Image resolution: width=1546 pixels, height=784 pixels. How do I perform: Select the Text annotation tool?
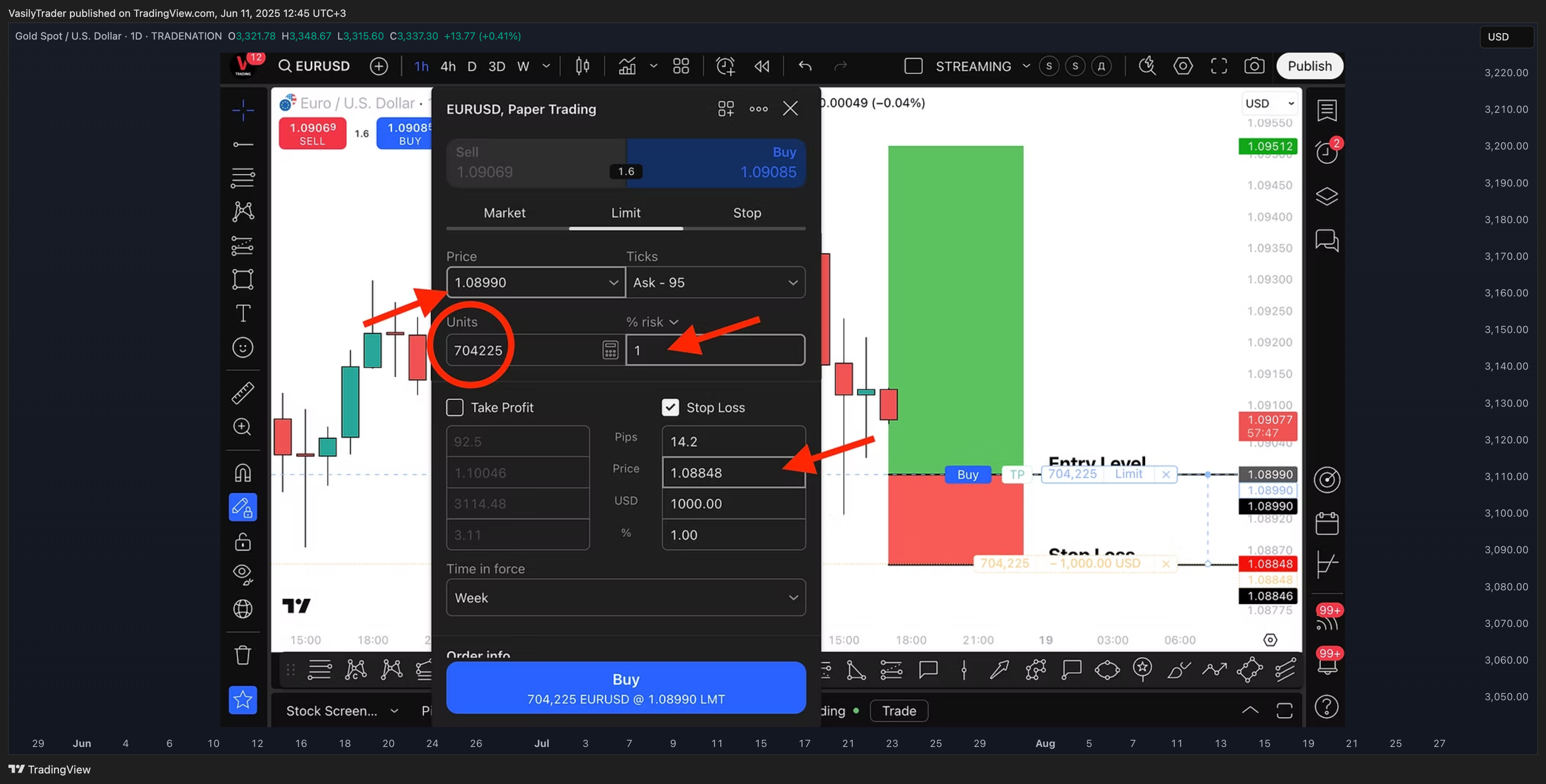(243, 313)
